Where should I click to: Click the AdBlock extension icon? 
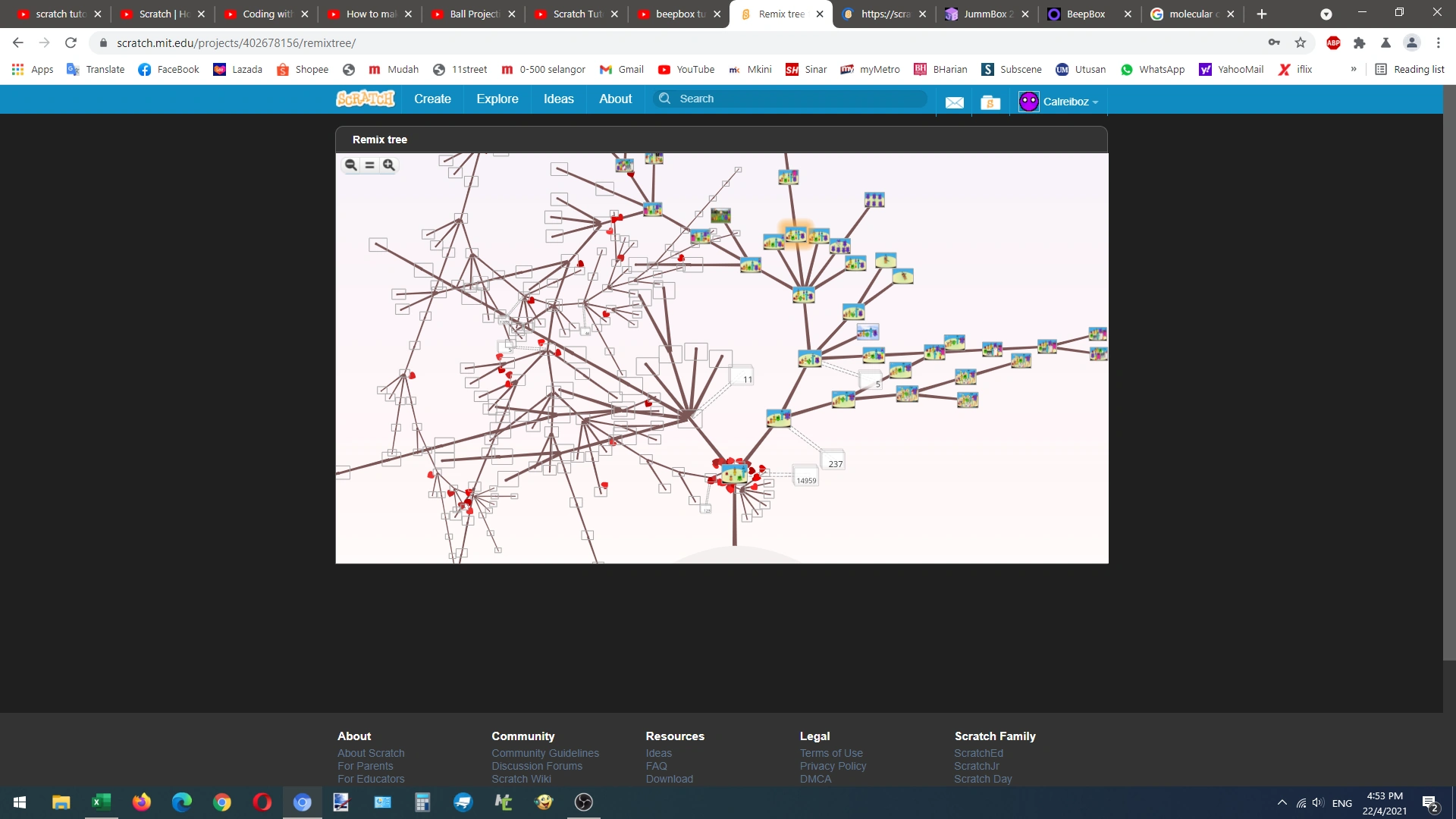pyautogui.click(x=1333, y=43)
